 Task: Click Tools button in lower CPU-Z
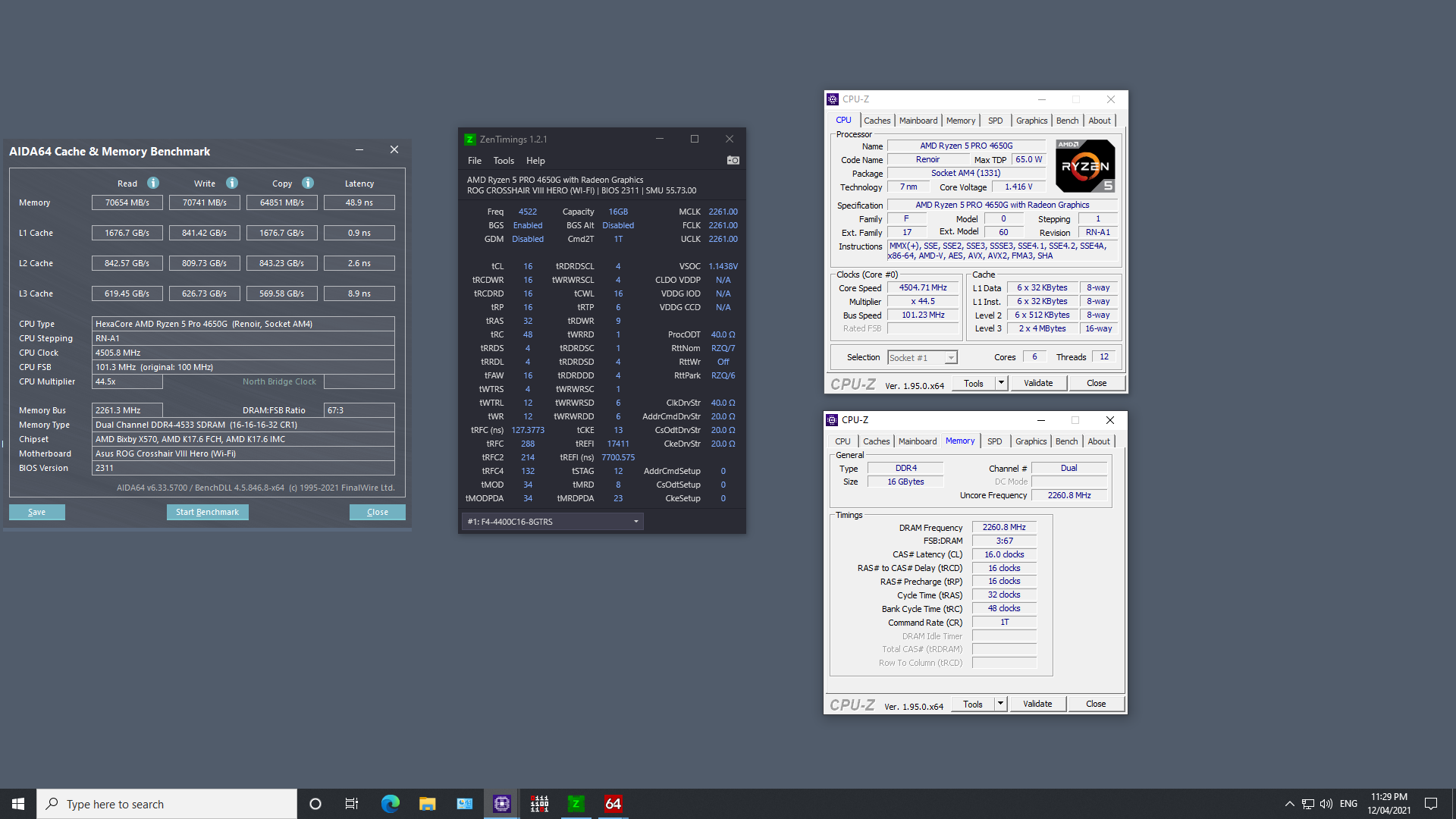[x=973, y=704]
